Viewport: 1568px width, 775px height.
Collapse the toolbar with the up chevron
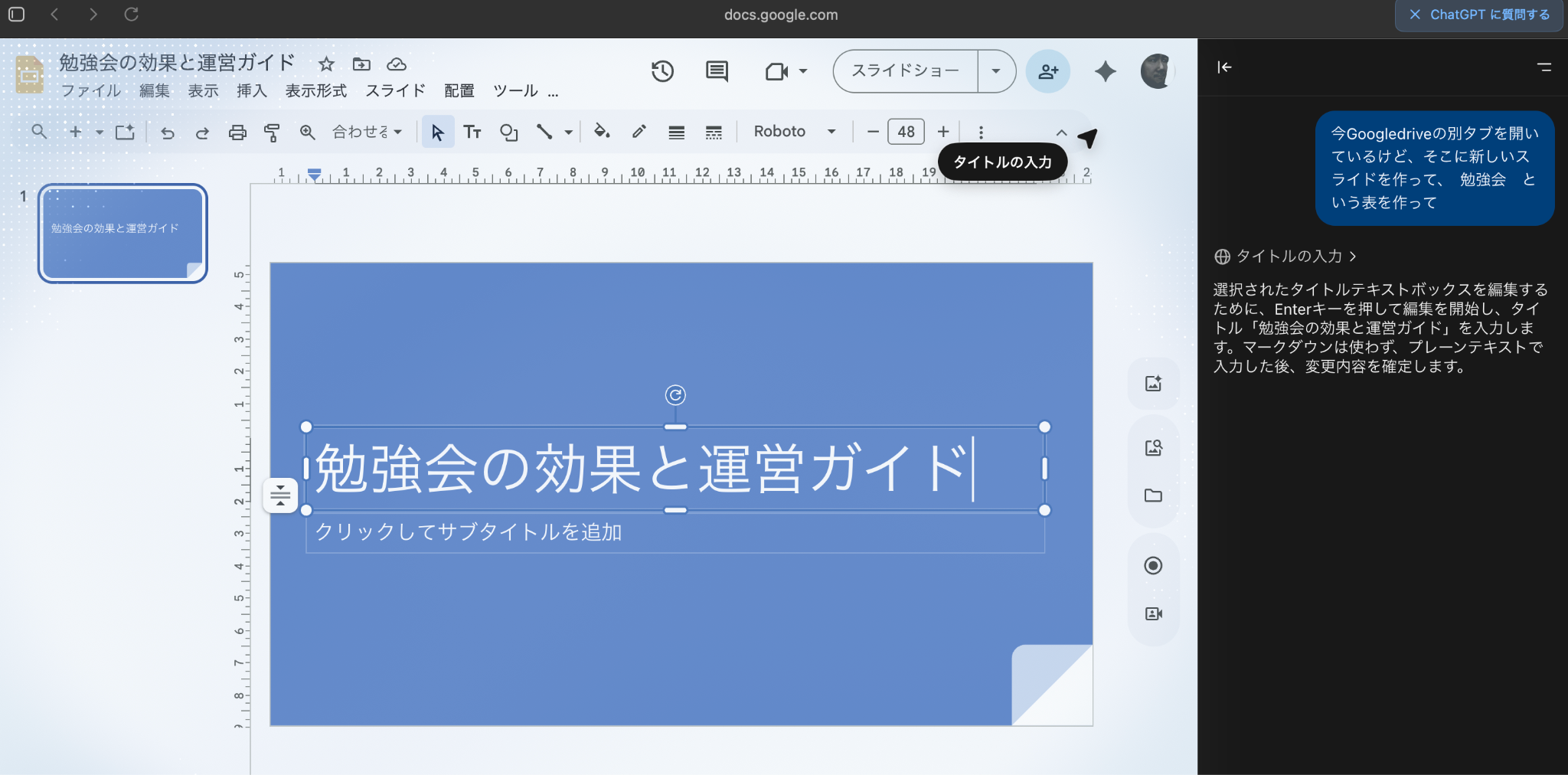click(x=1061, y=132)
